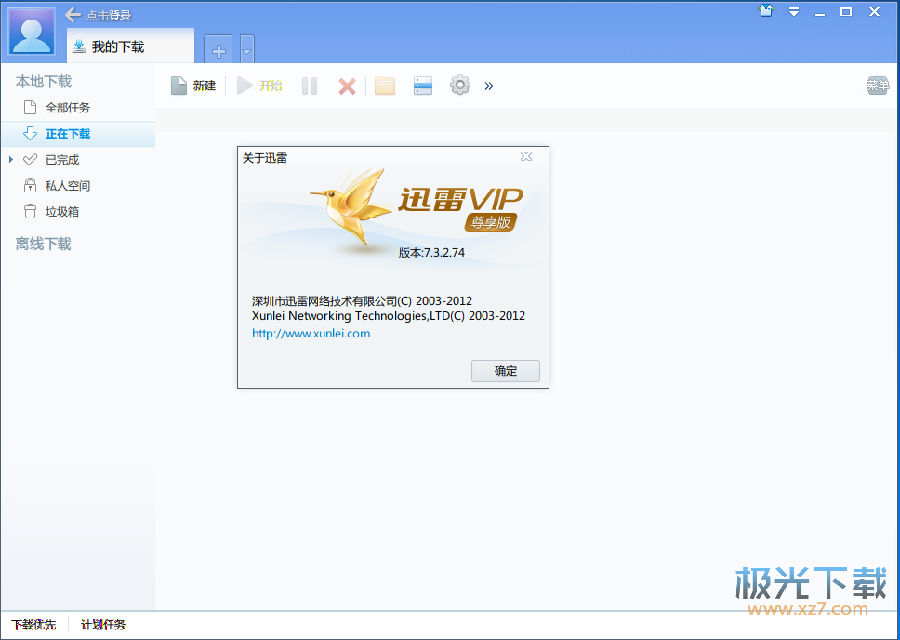The width and height of the screenshot is (900, 640).
Task: Click the 正在下载 down arrow icon
Action: click(x=30, y=134)
